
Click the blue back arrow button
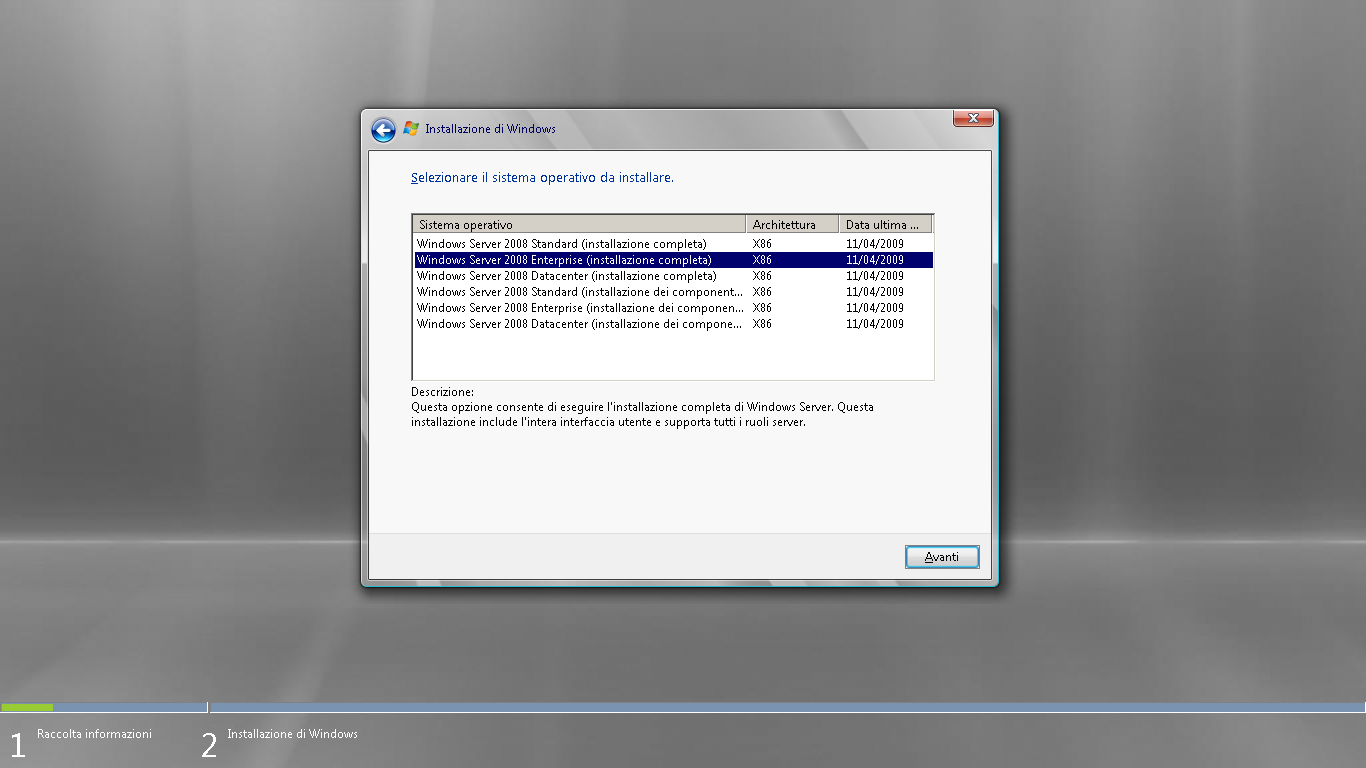(383, 130)
